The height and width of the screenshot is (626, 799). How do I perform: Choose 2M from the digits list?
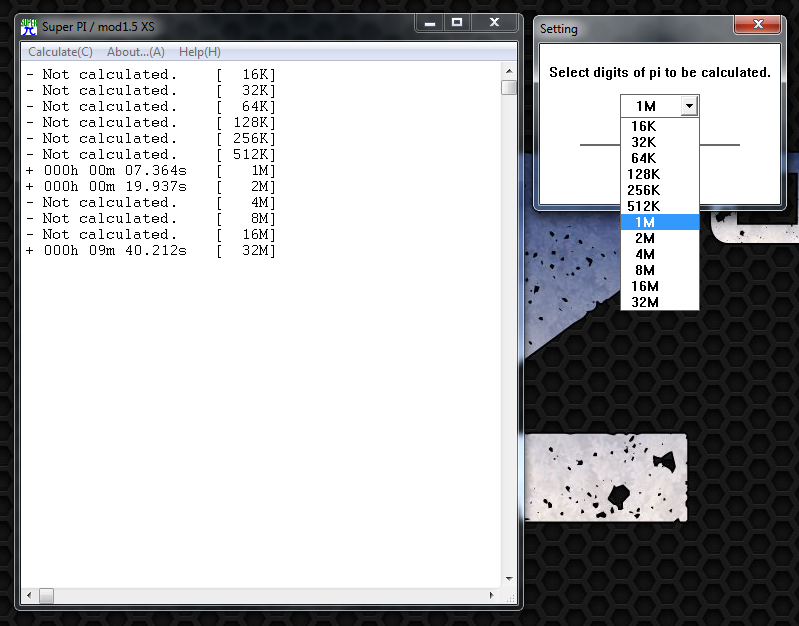tap(659, 238)
